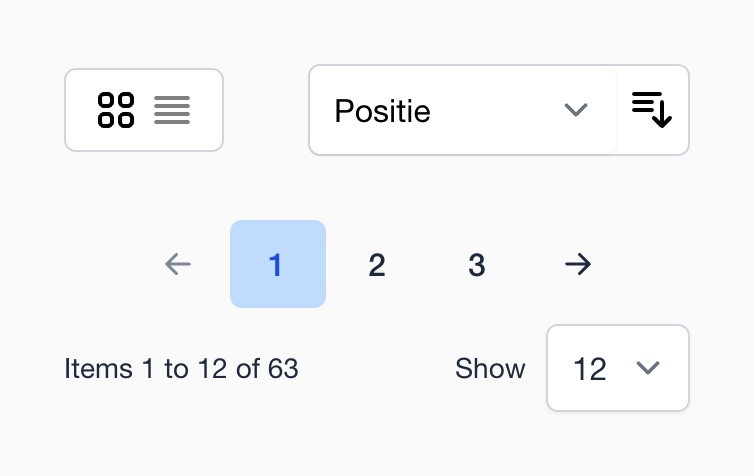754x476 pixels.
Task: Click chevron inside Positie sort box
Action: pos(576,110)
